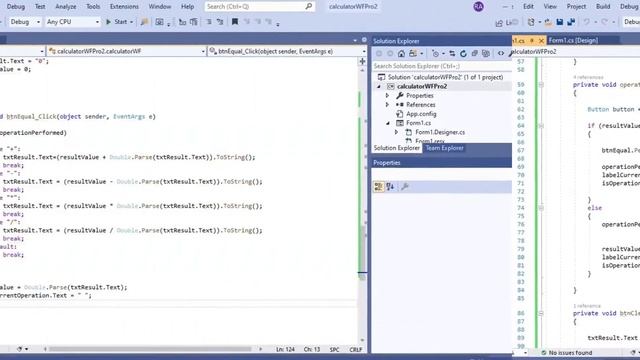Image resolution: width=640 pixels, height=360 pixels.
Task: Click Search Solution Explorer field
Action: tap(441, 66)
